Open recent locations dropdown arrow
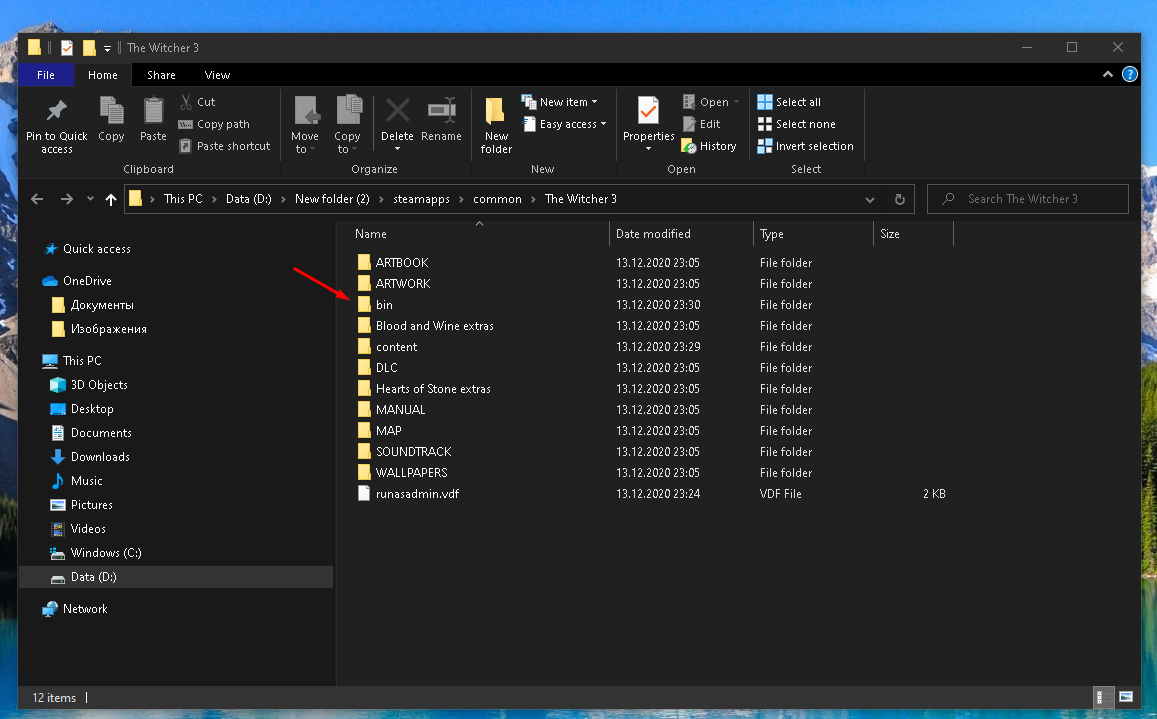1157x719 pixels. [90, 199]
